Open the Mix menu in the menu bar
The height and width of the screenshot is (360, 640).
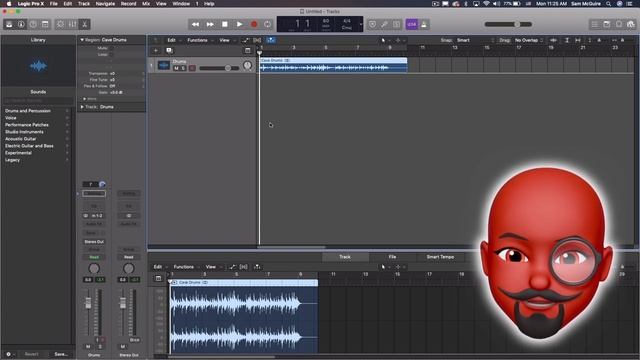(x=146, y=4)
